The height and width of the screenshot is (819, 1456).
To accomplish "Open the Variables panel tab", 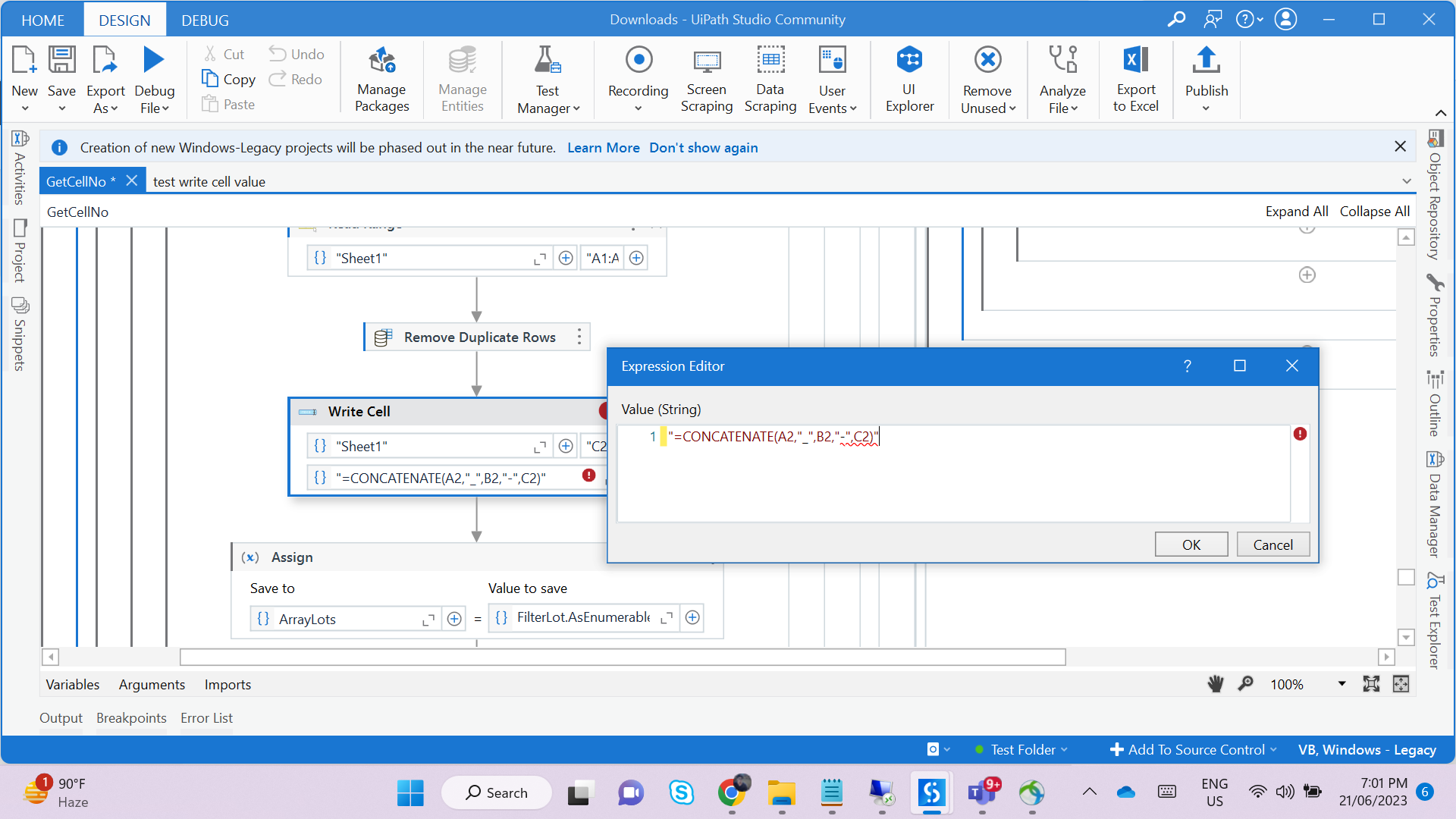I will pyautogui.click(x=72, y=684).
